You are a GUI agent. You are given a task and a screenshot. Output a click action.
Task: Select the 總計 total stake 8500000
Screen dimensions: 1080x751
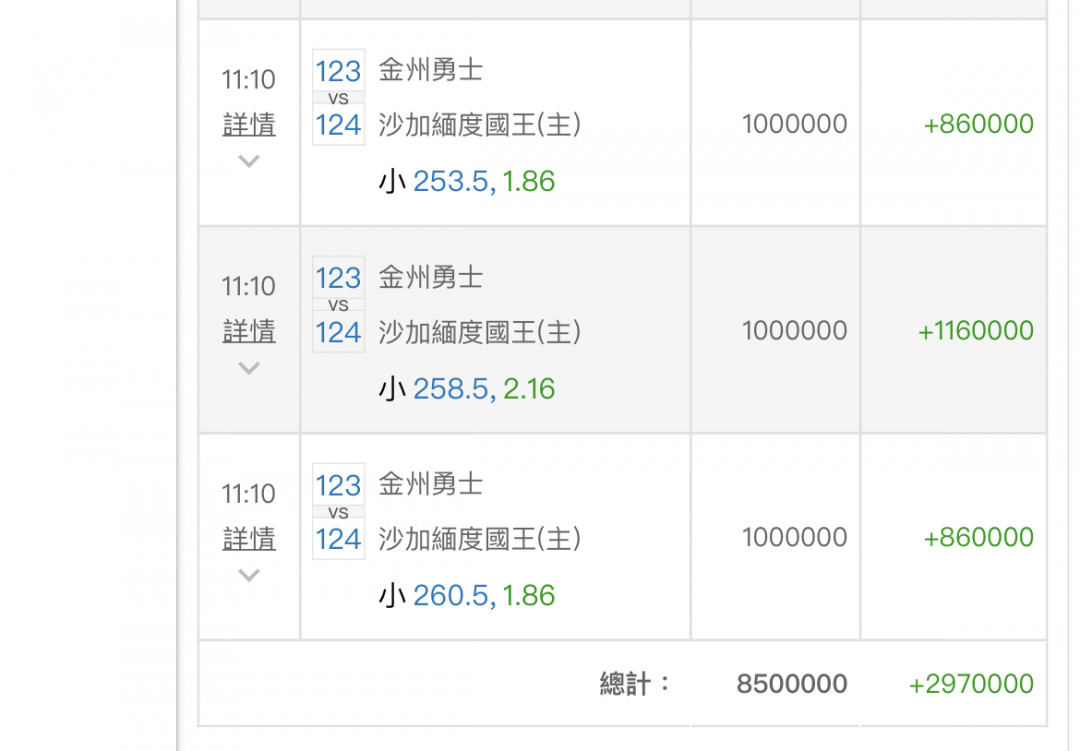792,684
